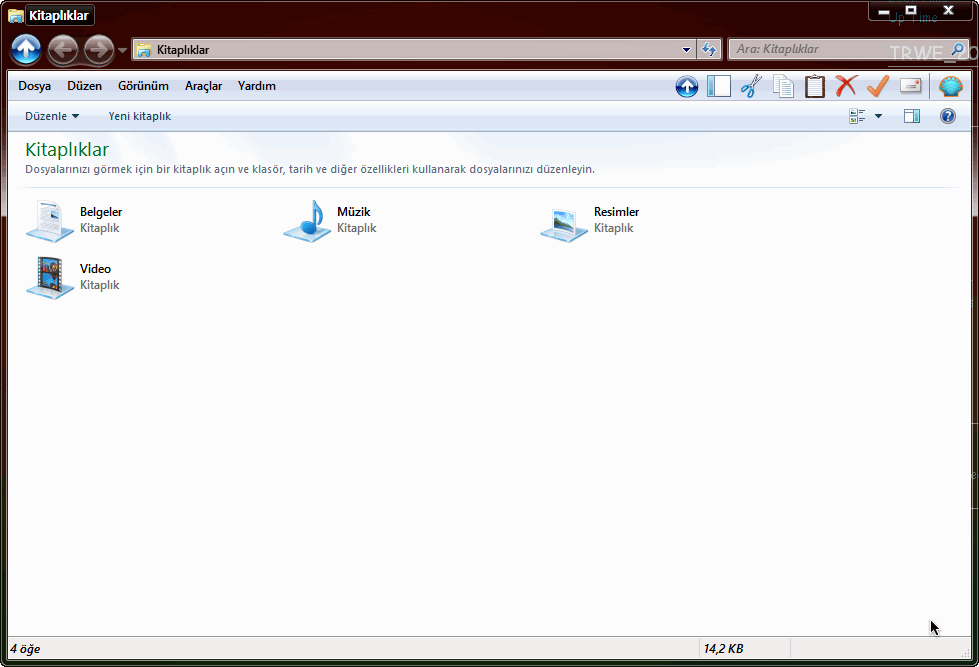This screenshot has width=979, height=667.
Task: Expand the address bar dropdown arrow
Action: (x=686, y=49)
